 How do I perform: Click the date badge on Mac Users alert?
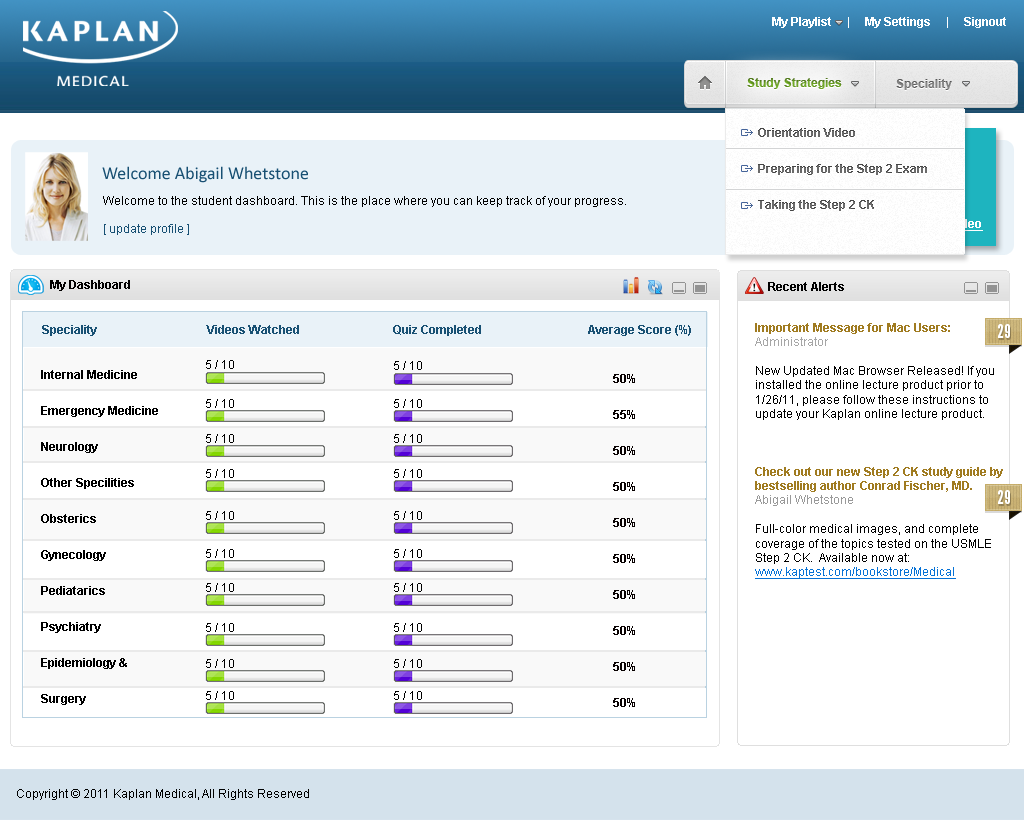click(1002, 333)
